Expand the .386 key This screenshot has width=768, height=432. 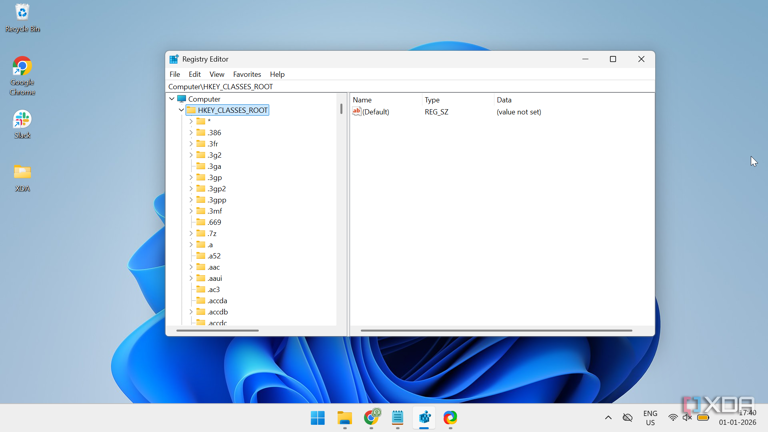(x=191, y=132)
